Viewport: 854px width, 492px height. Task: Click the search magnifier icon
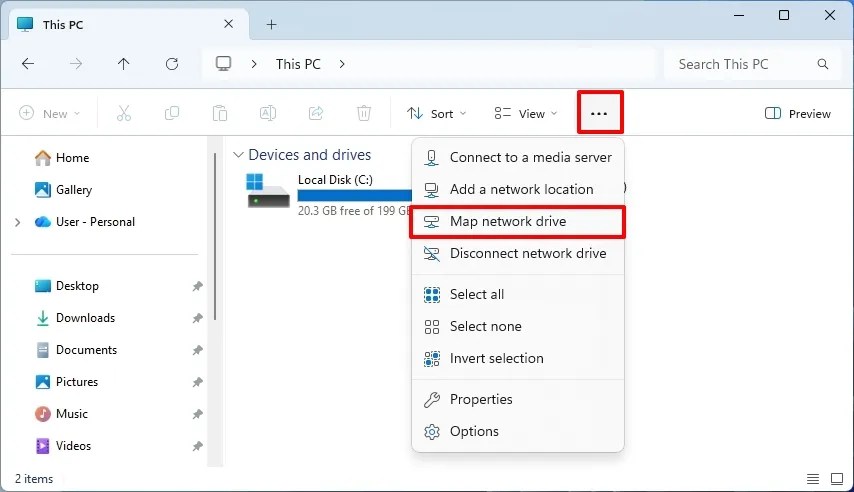pos(822,64)
